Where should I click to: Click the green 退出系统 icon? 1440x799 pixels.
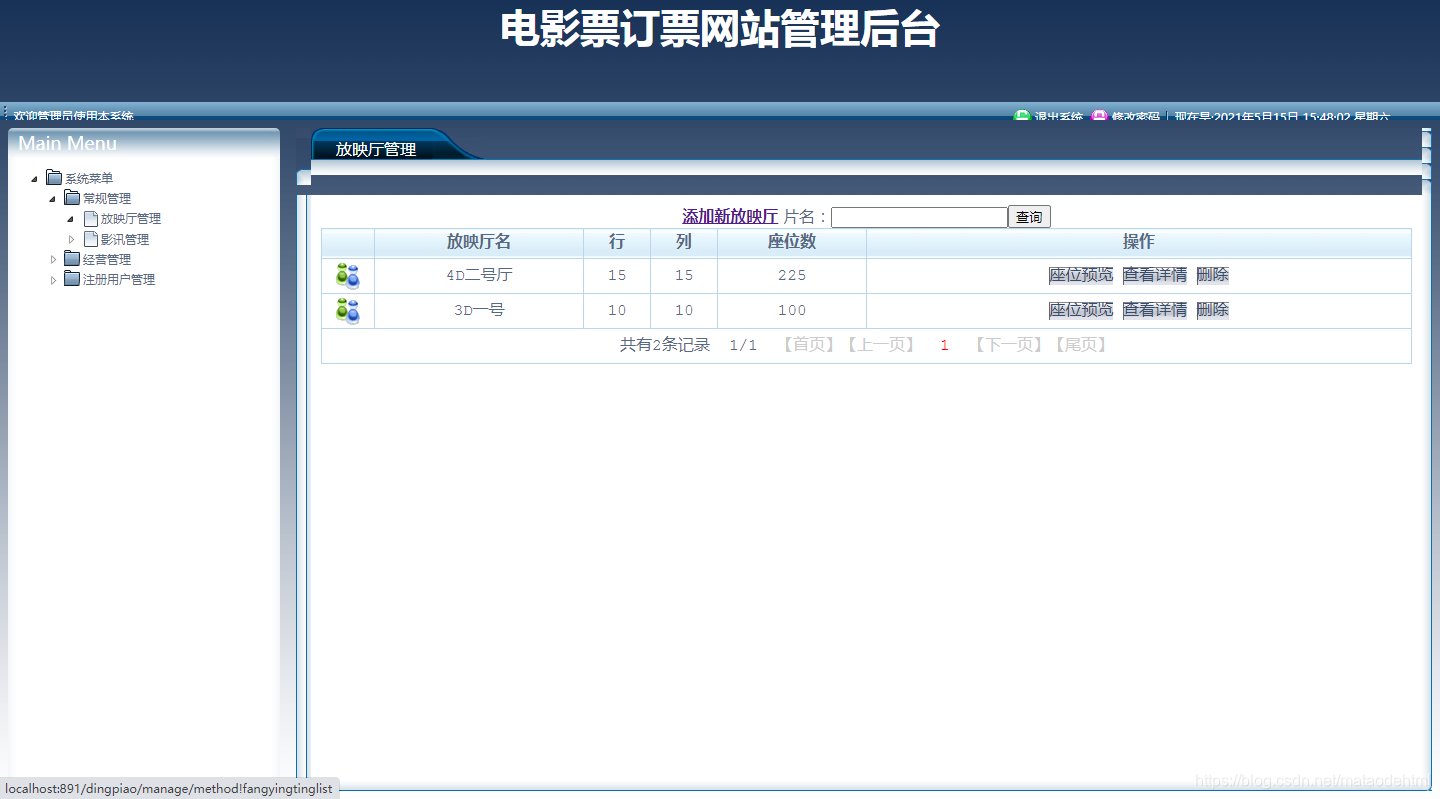(x=1022, y=116)
